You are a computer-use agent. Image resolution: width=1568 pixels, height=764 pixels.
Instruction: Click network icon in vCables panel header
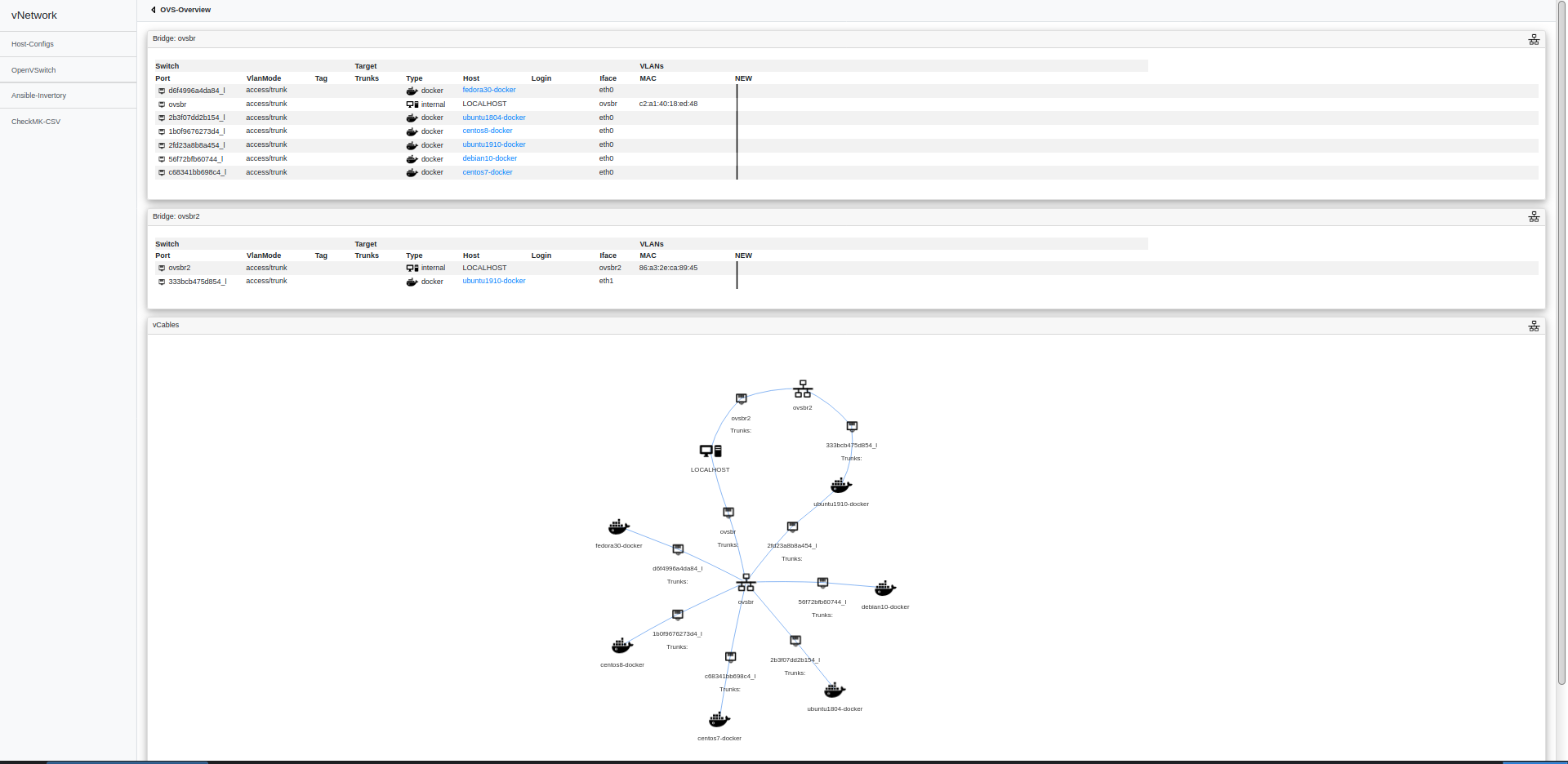pos(1534,326)
